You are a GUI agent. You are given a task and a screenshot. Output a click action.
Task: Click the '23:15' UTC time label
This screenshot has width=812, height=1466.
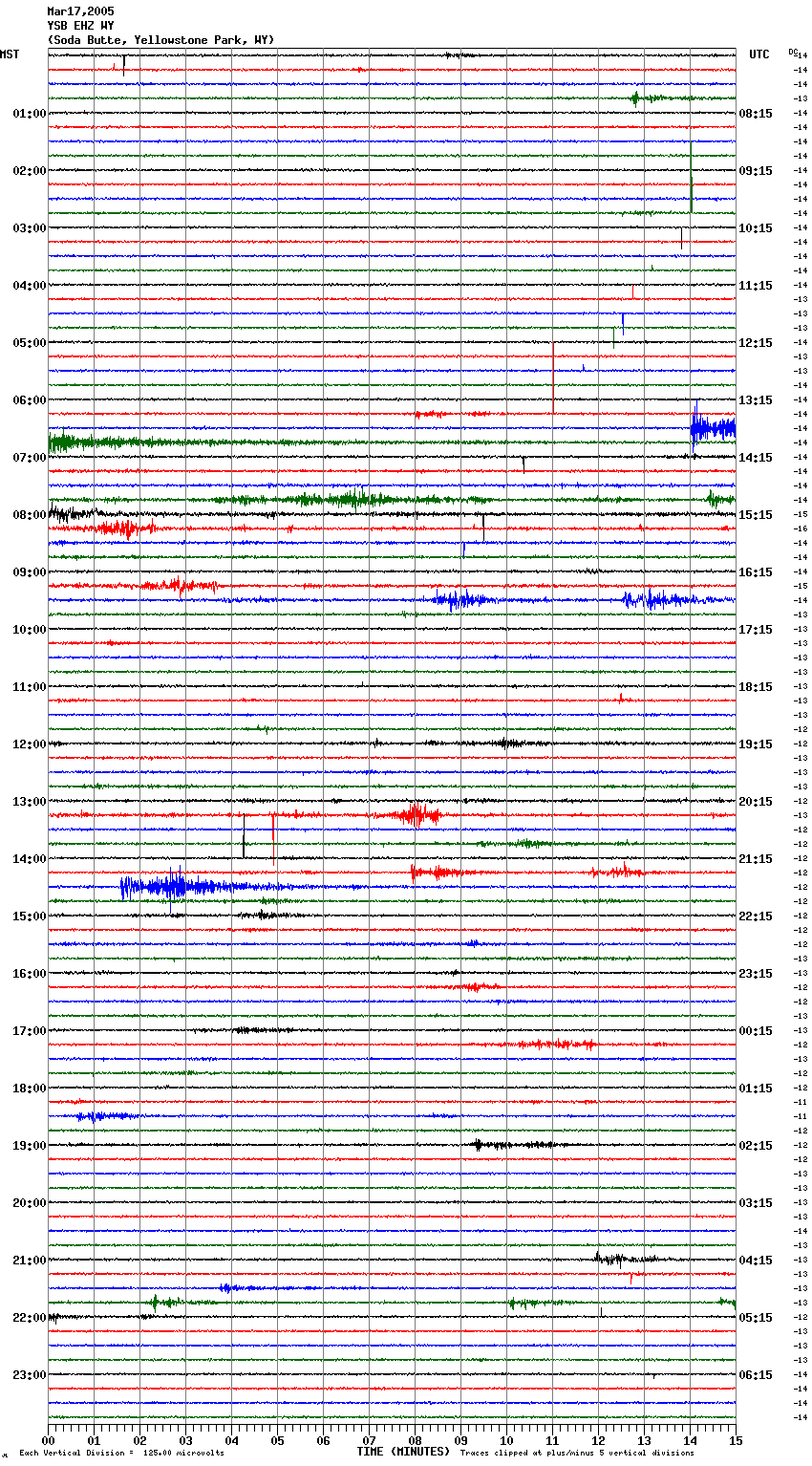756,974
